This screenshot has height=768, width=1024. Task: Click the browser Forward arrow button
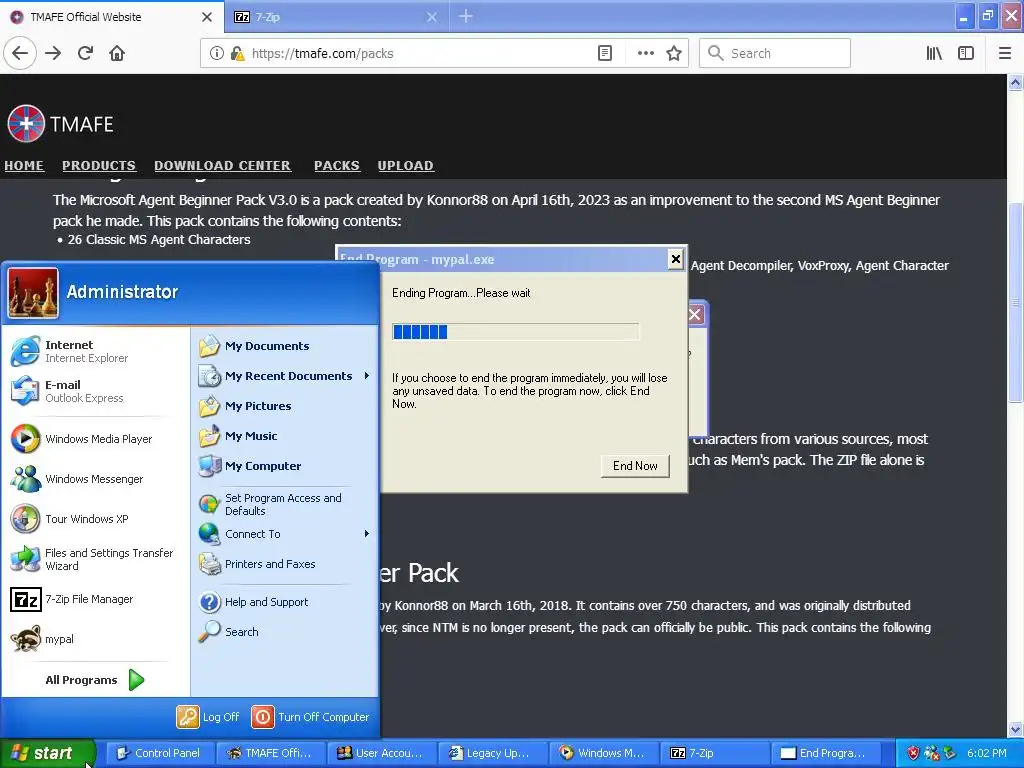click(53, 53)
